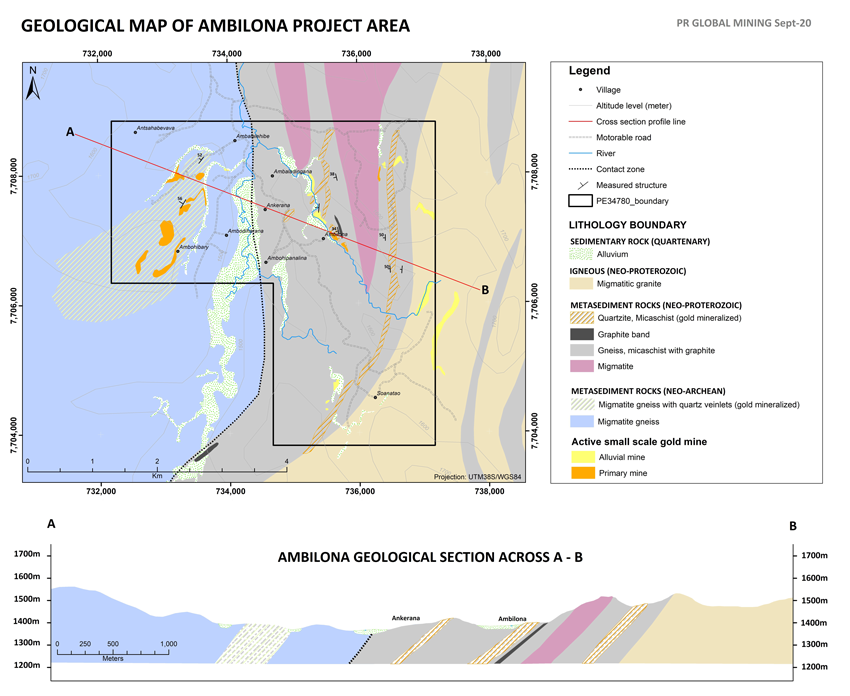The height and width of the screenshot is (696, 850).
Task: Select the orange Primary mine swatch
Action: 581,474
